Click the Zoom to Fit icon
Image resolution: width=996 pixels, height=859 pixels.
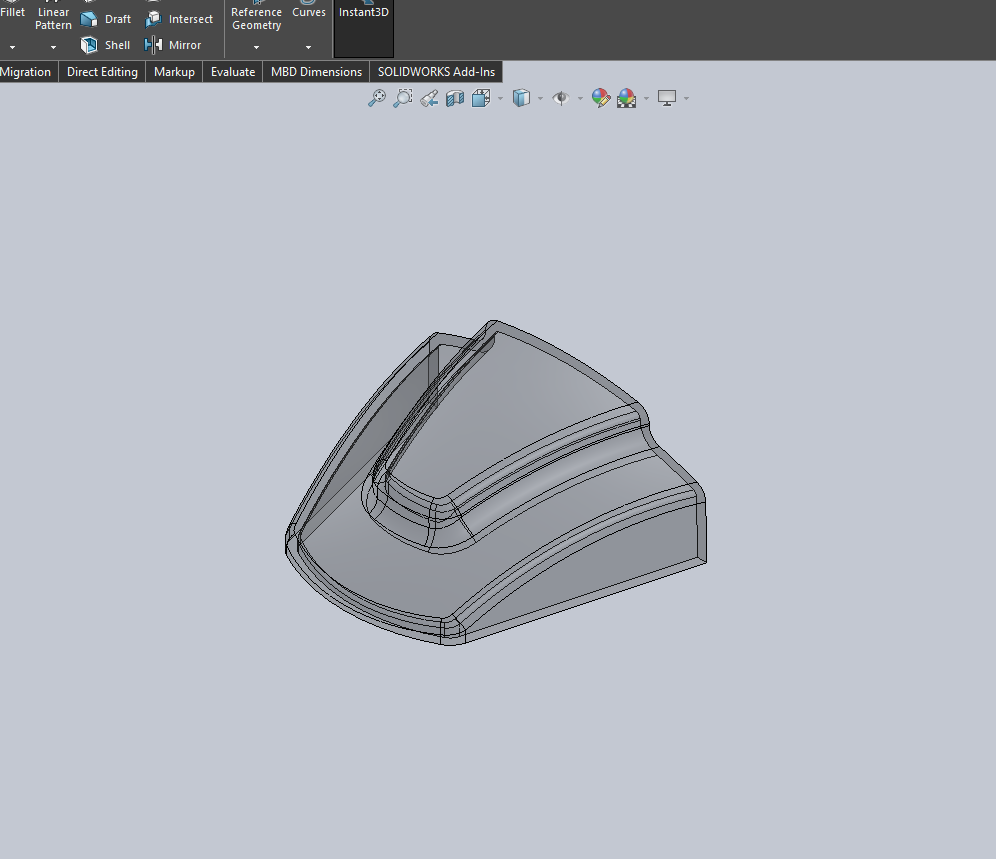coord(376,97)
